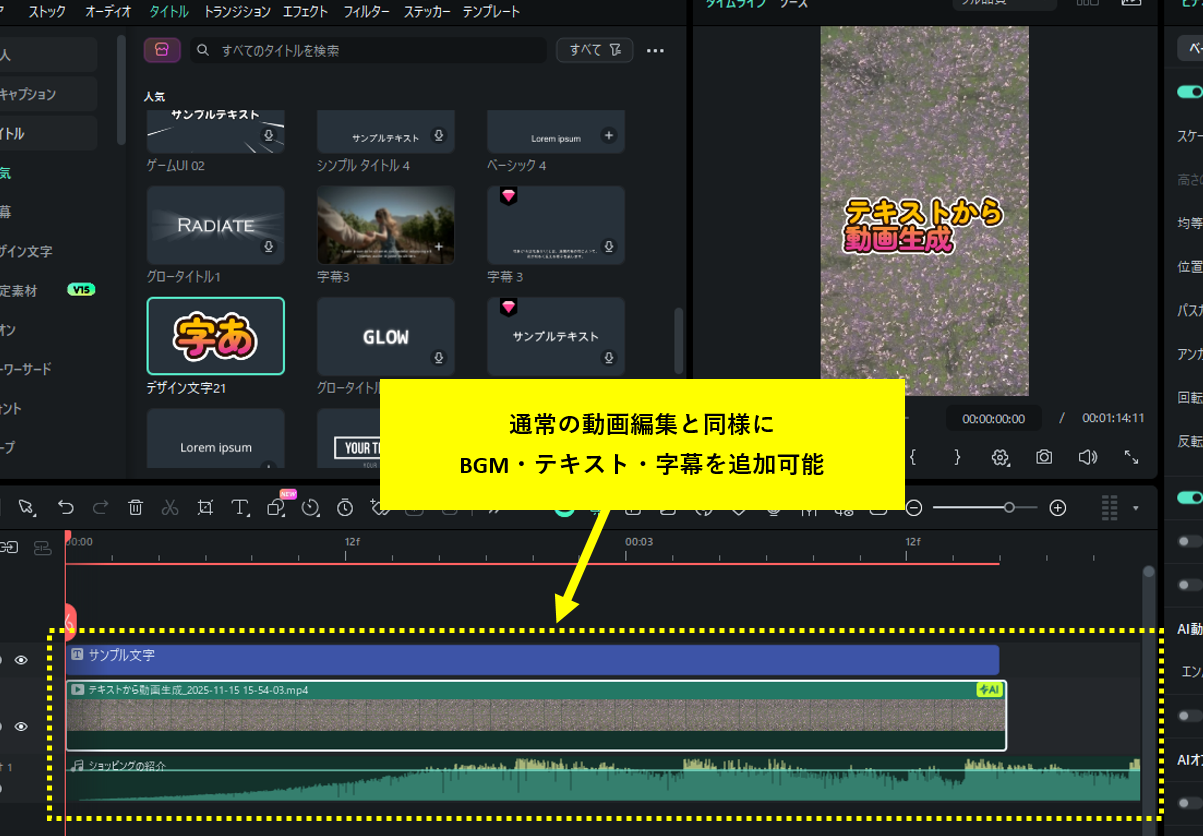Select the Text tool in the timeline toolbar
The height and width of the screenshot is (836, 1203).
point(239,509)
